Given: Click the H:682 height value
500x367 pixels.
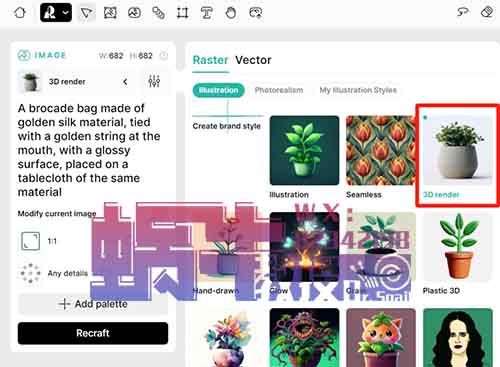Looking at the screenshot, I should pyautogui.click(x=141, y=55).
